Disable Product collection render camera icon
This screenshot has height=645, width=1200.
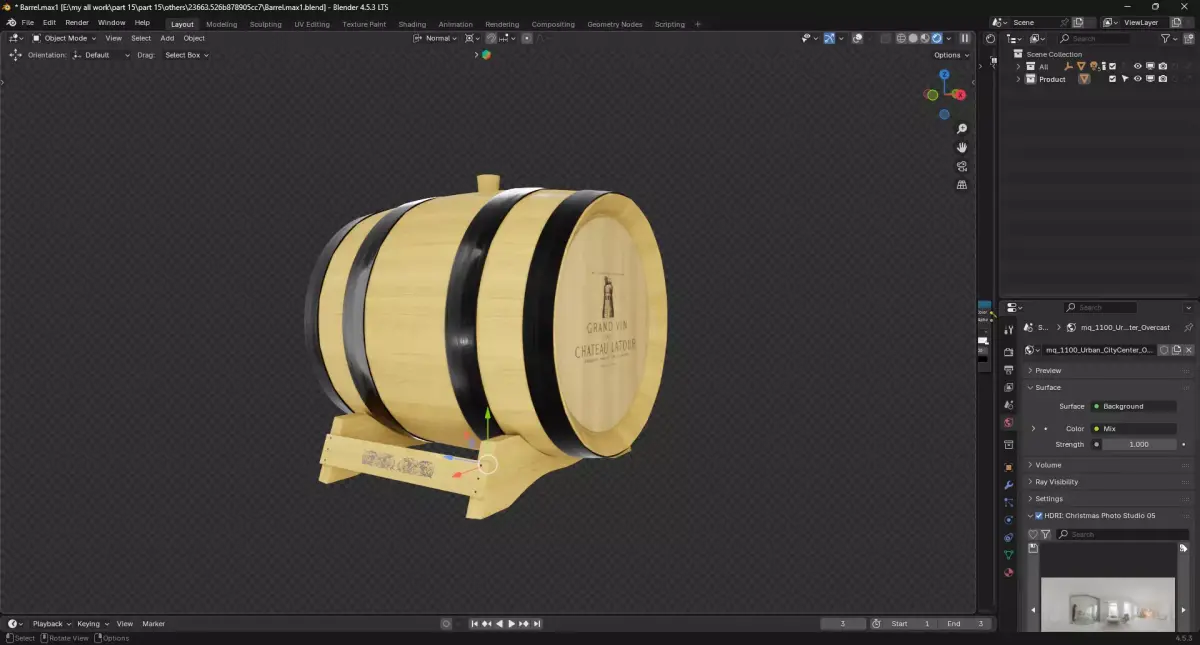1163,79
